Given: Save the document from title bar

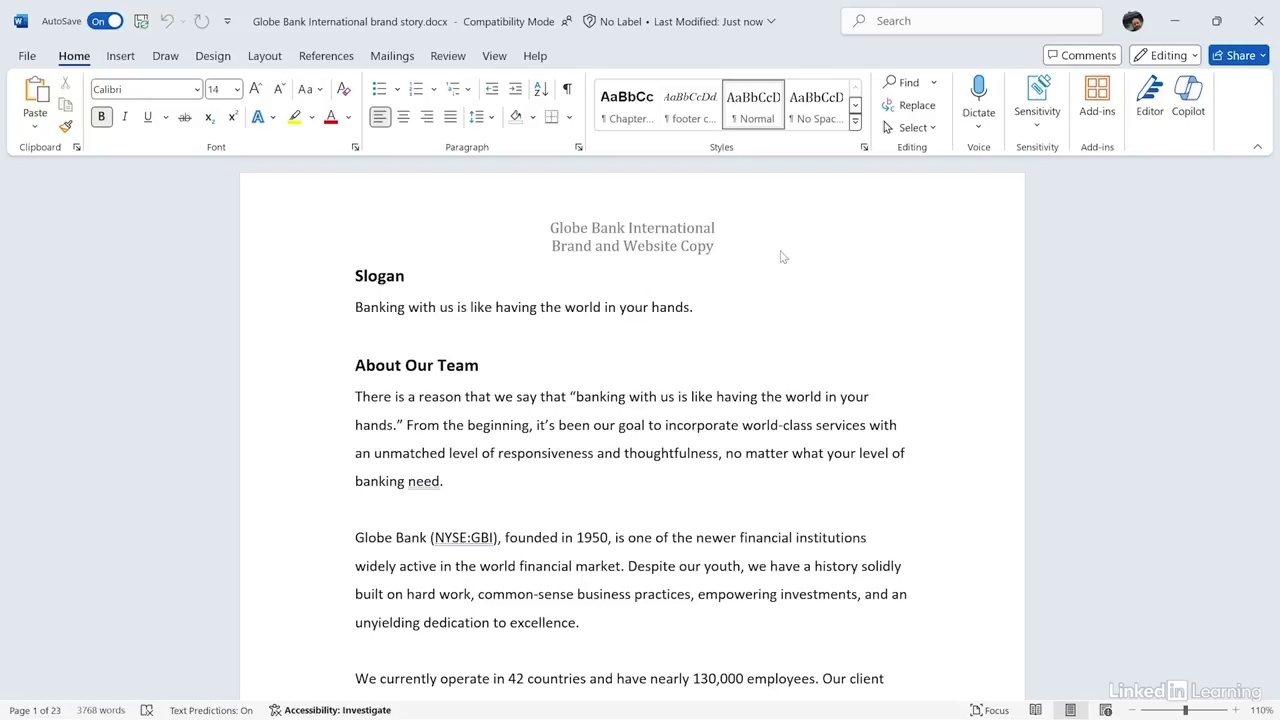Looking at the screenshot, I should pyautogui.click(x=141, y=21).
